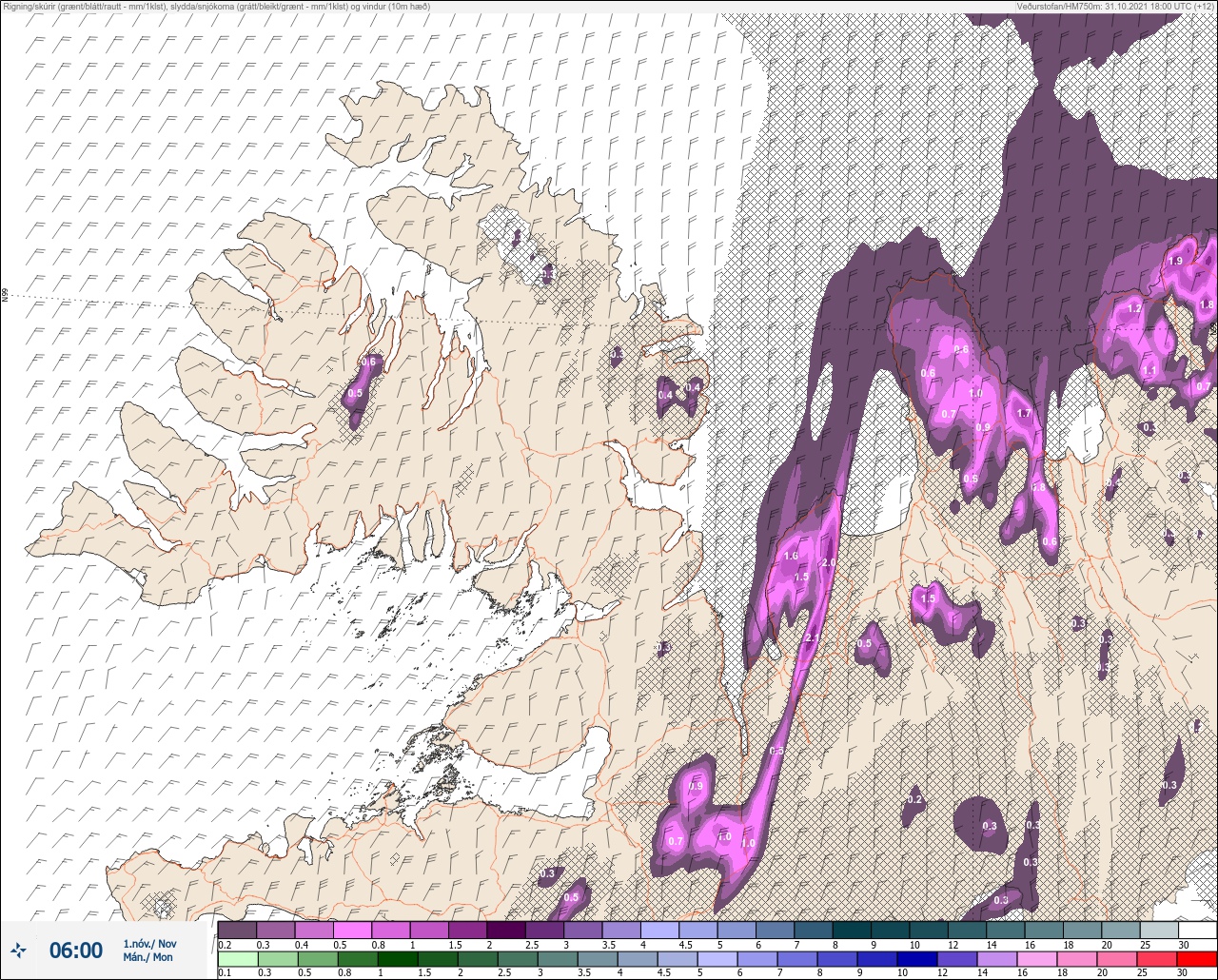Click the 1.8 precipitation value on the map
1218x980 pixels.
(1207, 304)
